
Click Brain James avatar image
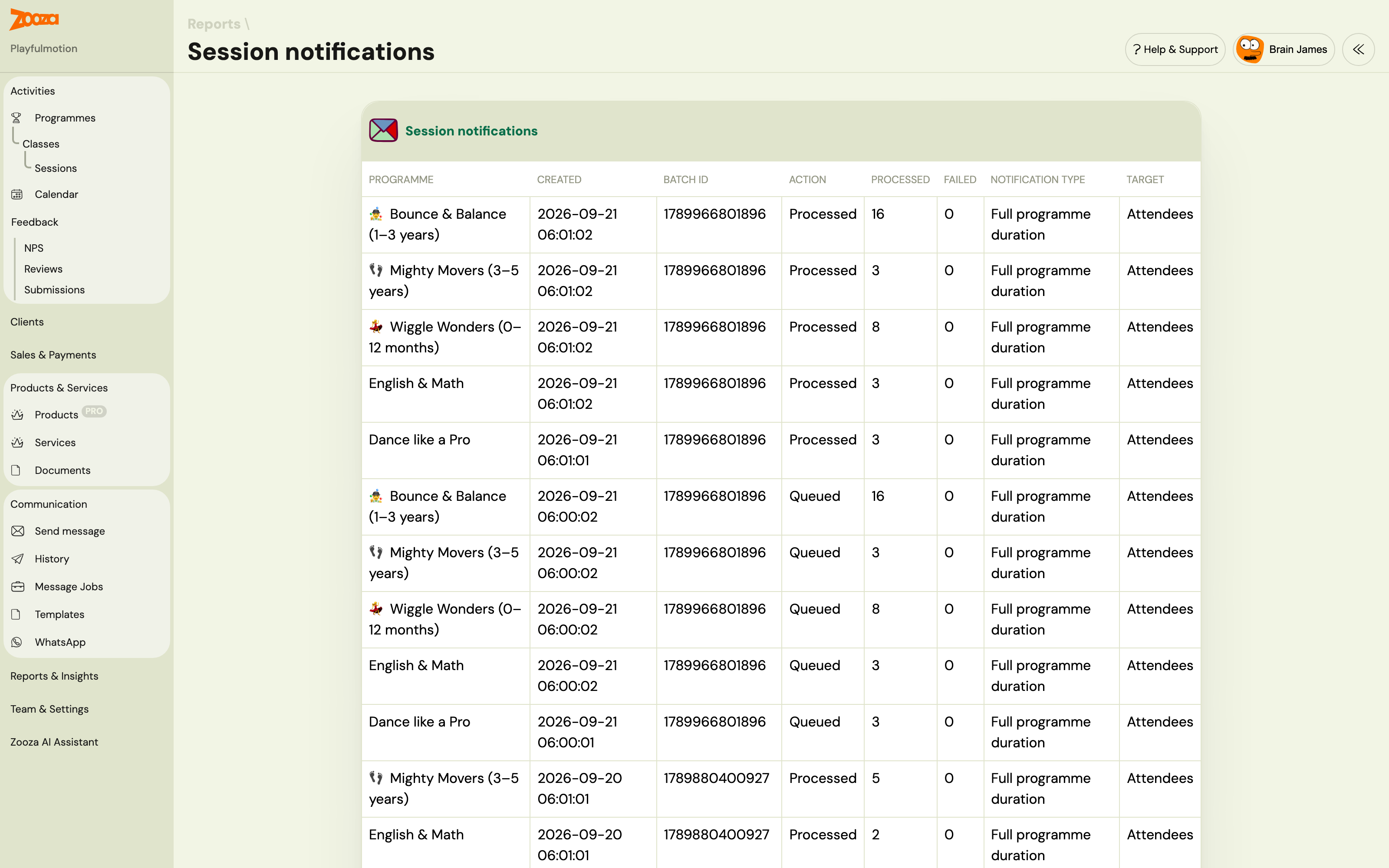click(x=1250, y=49)
